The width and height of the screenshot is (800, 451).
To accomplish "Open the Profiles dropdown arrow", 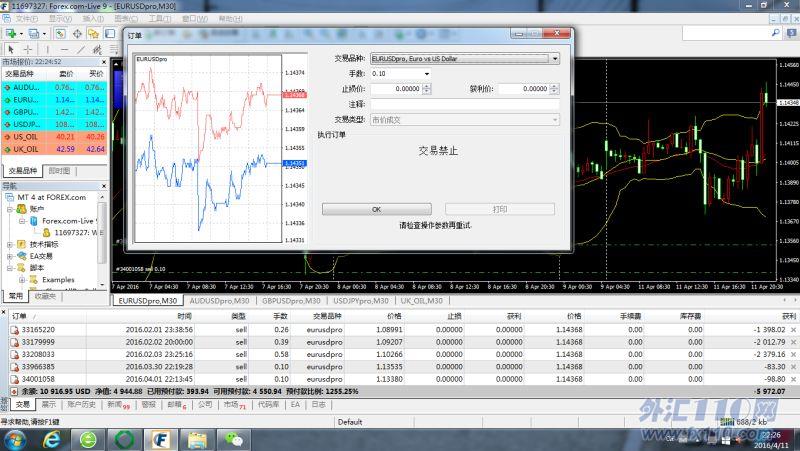I will (x=44, y=34).
